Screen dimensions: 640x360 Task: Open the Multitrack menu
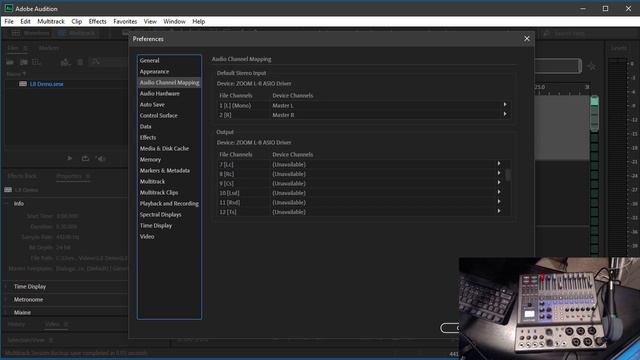pyautogui.click(x=51, y=21)
